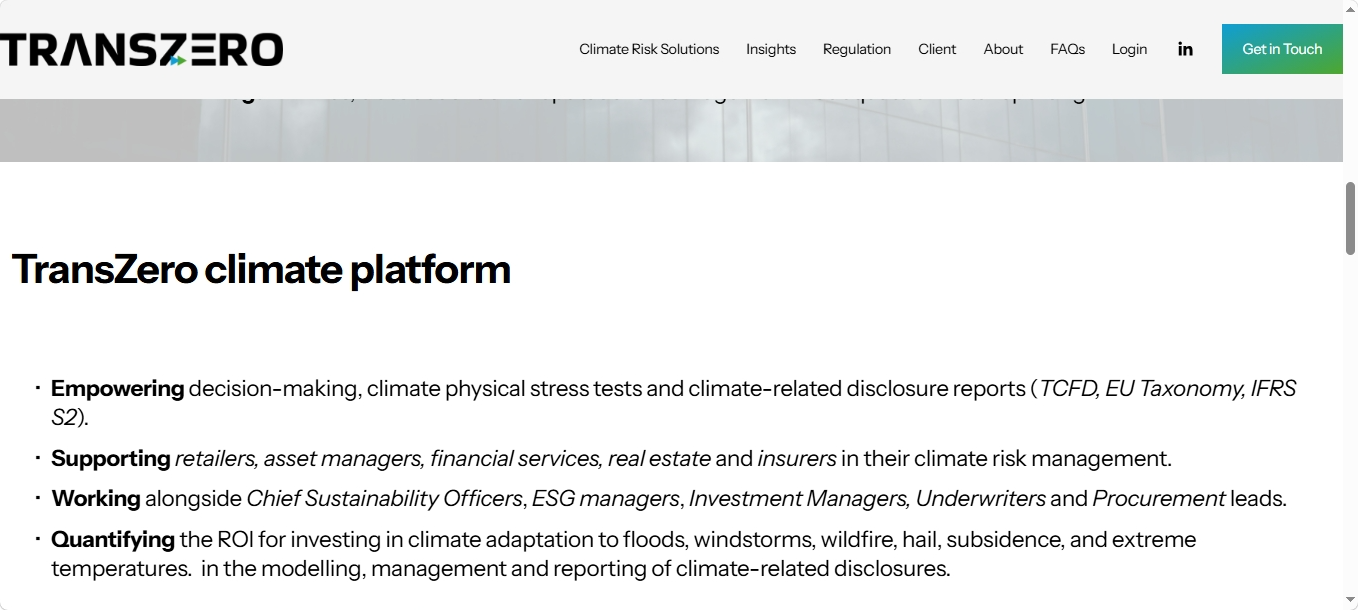
Task: Click the italic text ESG managers
Action: point(606,498)
